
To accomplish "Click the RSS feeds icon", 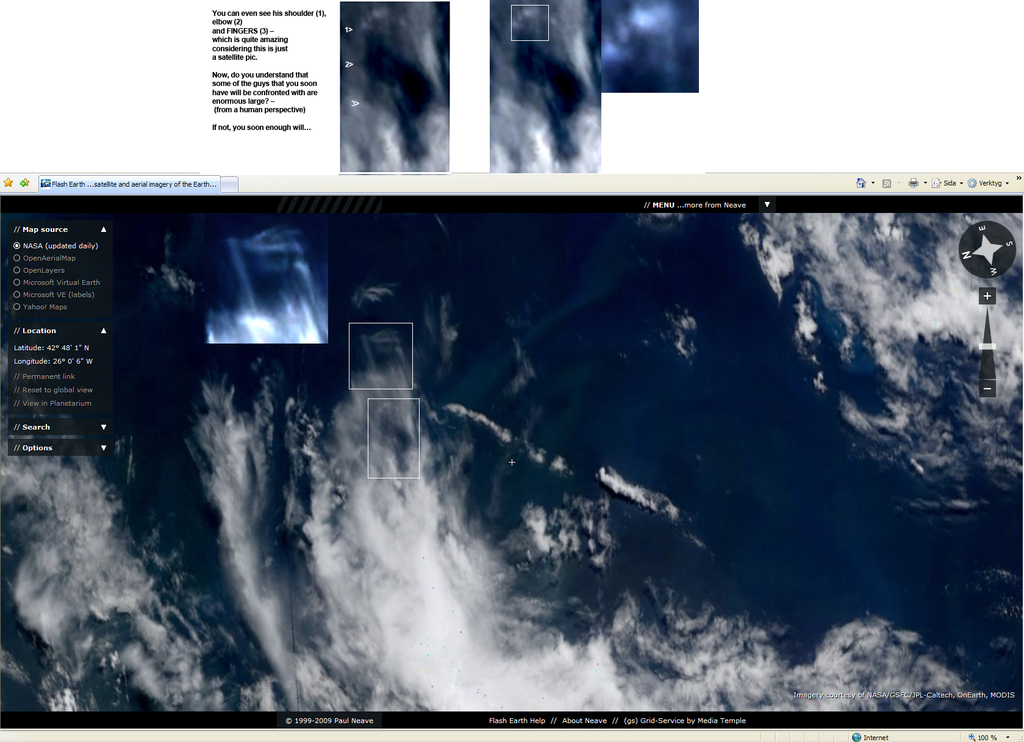I will (887, 183).
